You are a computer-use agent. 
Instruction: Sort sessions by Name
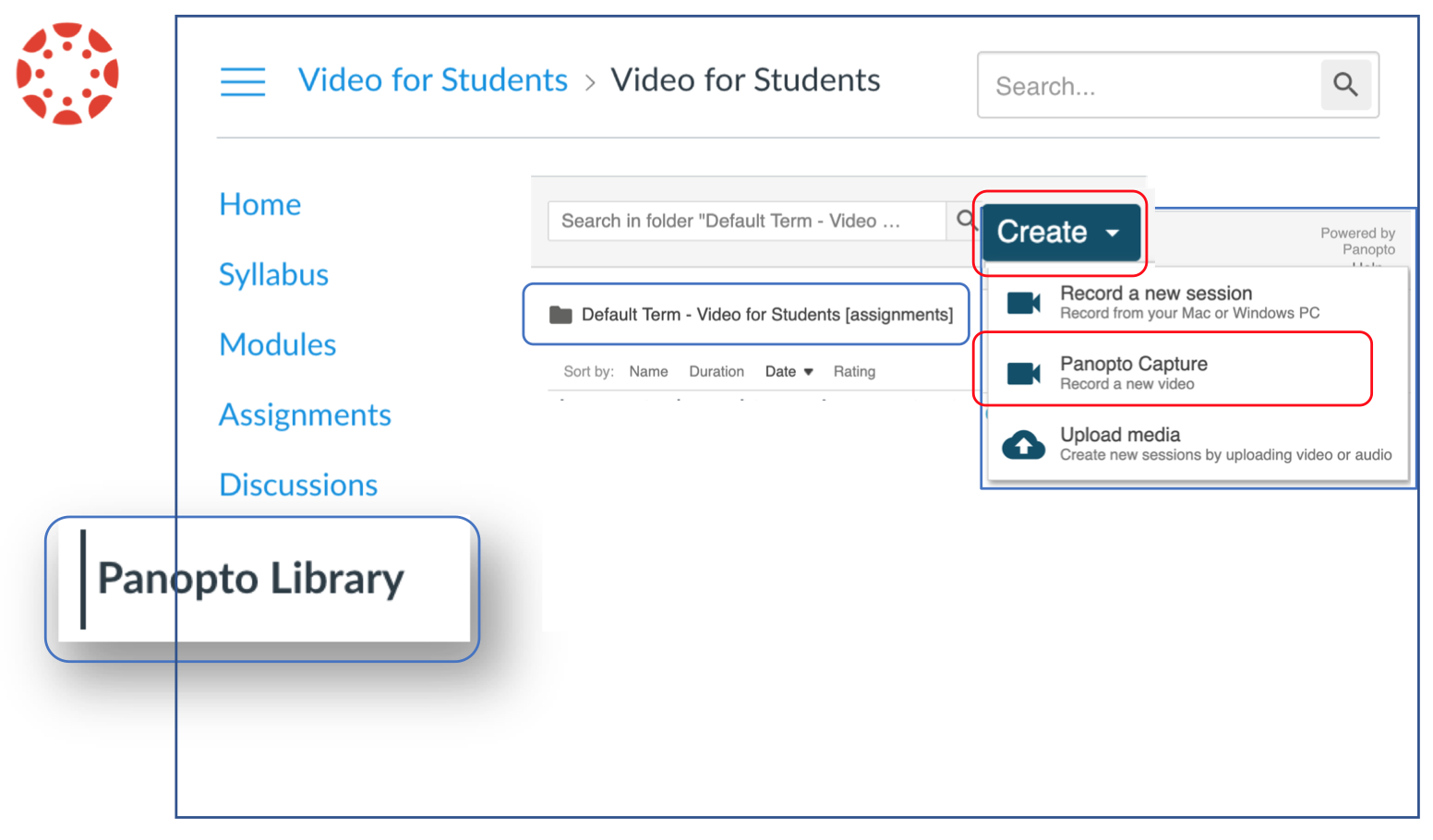pos(648,372)
